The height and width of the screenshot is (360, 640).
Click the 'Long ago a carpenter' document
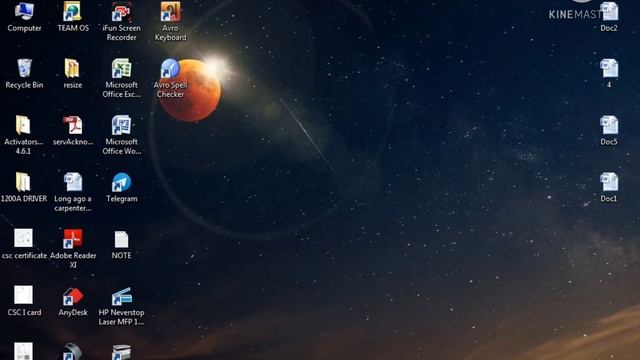point(73,192)
